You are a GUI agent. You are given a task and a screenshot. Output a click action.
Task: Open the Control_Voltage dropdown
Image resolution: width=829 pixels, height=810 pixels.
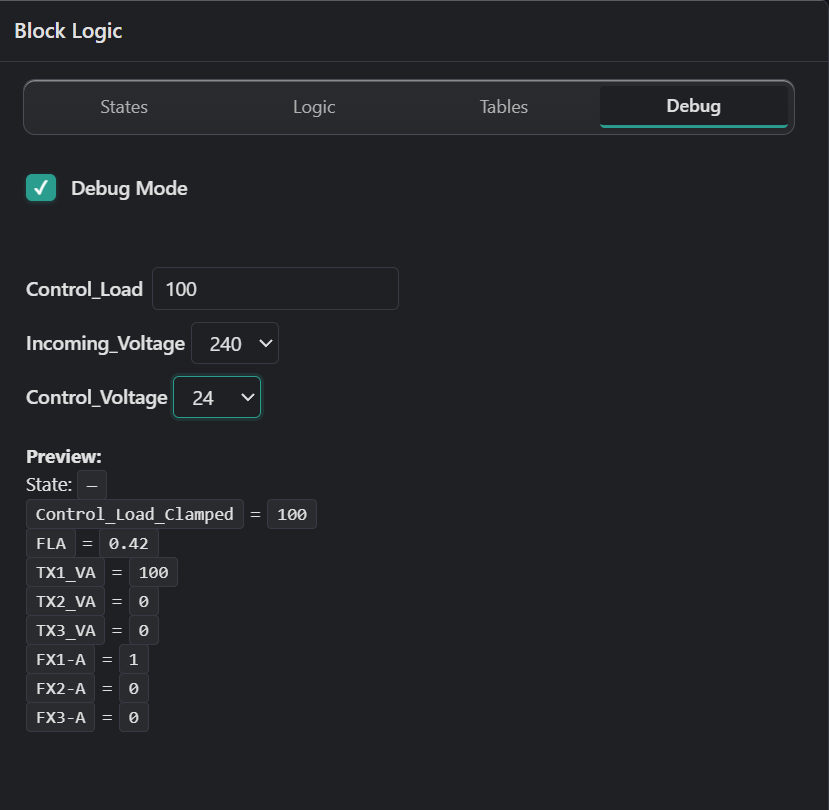pyautogui.click(x=217, y=397)
